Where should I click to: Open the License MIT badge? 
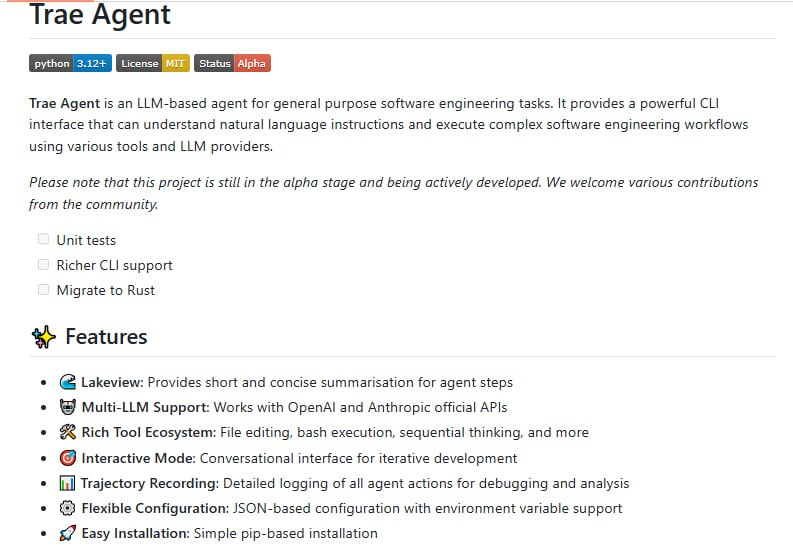[152, 63]
